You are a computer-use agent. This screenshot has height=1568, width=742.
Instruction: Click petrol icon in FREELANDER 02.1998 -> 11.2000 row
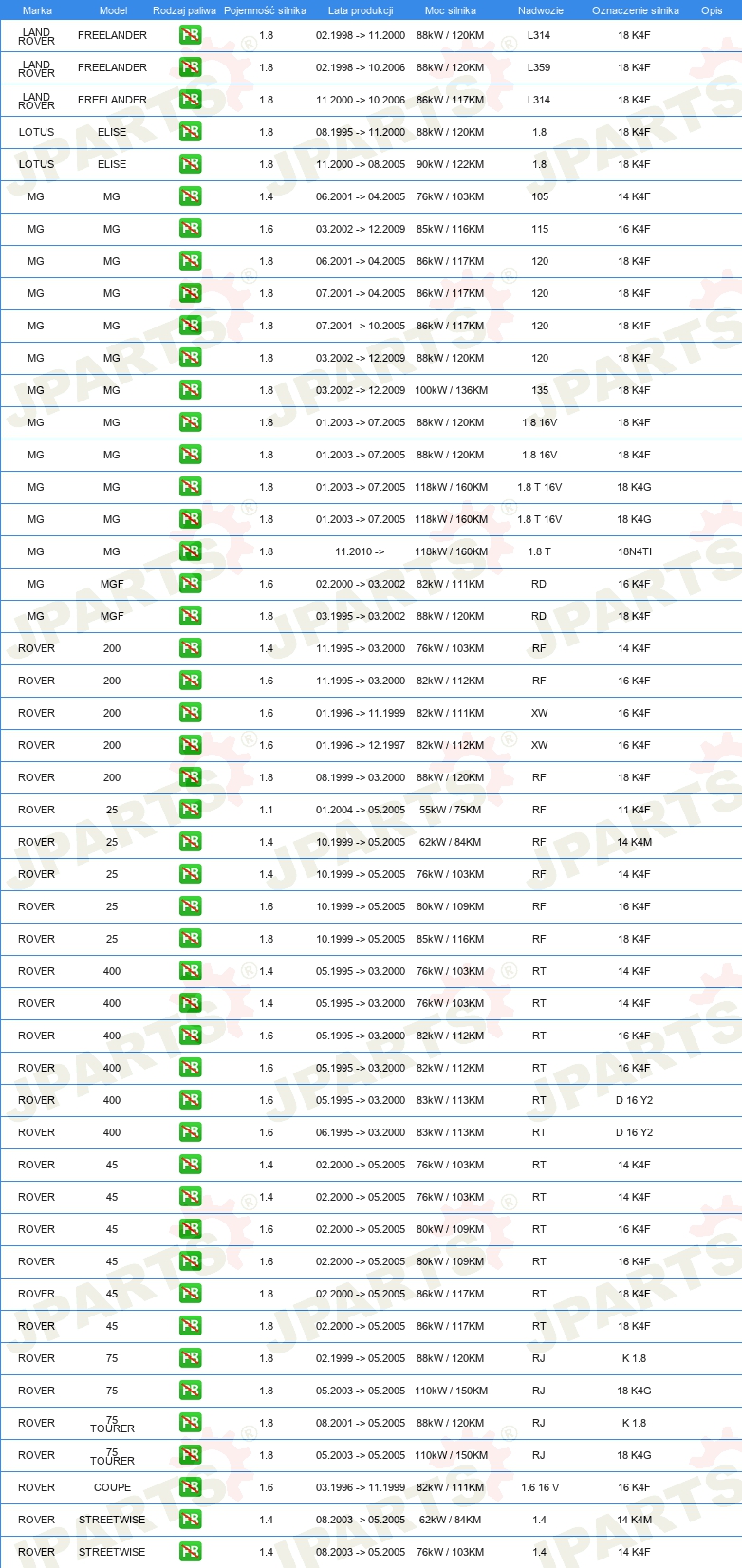click(x=191, y=35)
